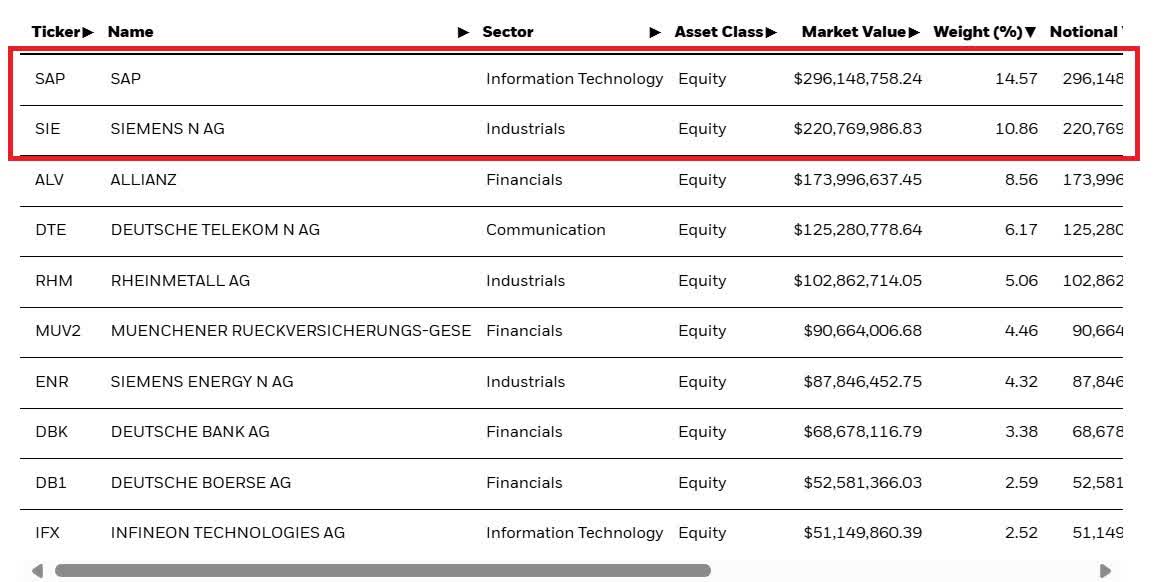Image resolution: width=1163 pixels, height=582 pixels.
Task: Toggle Weight (%) descending sort arrow
Action: pyautogui.click(x=1030, y=32)
